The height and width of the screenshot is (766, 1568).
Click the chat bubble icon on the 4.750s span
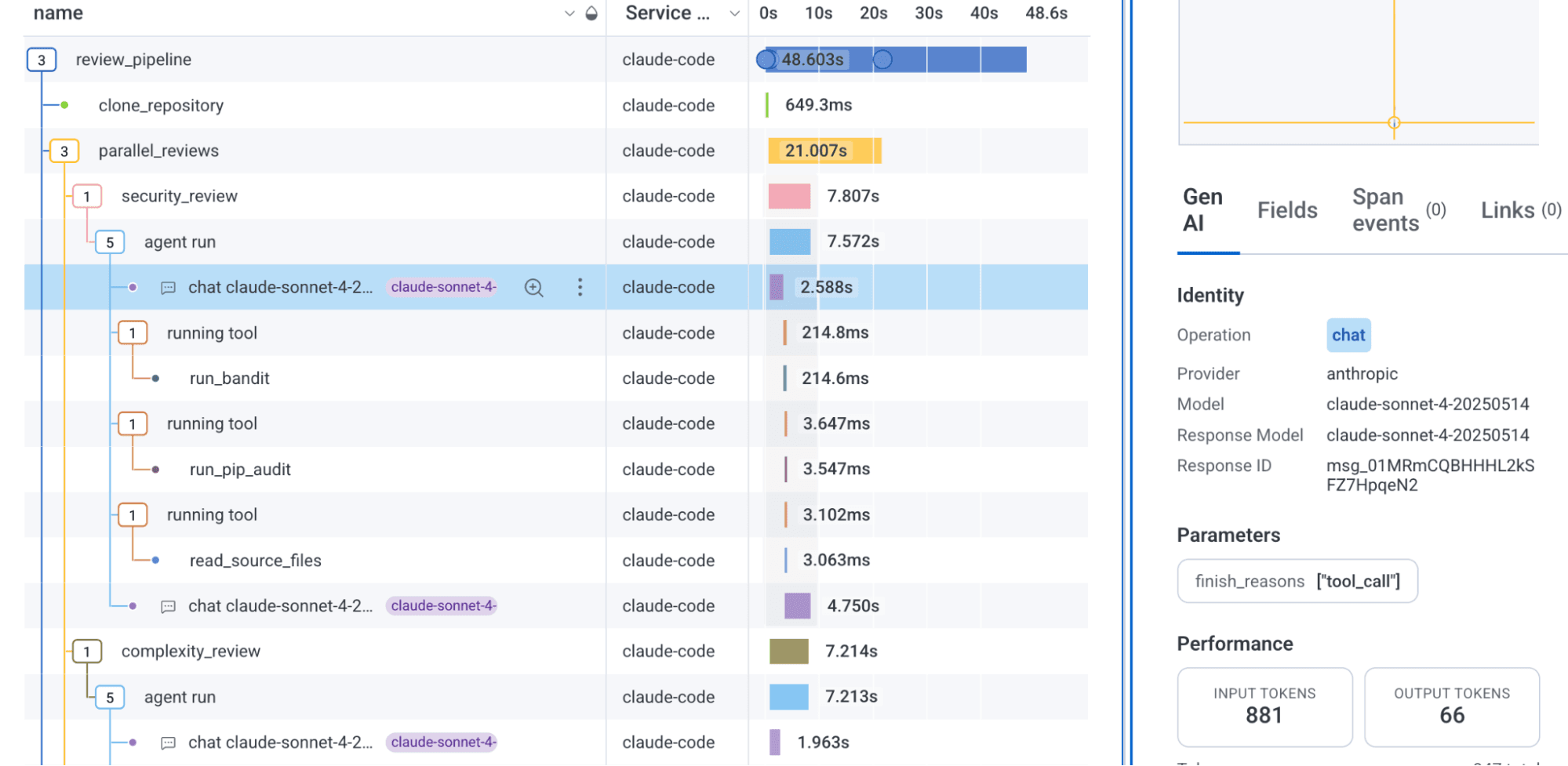tap(168, 606)
